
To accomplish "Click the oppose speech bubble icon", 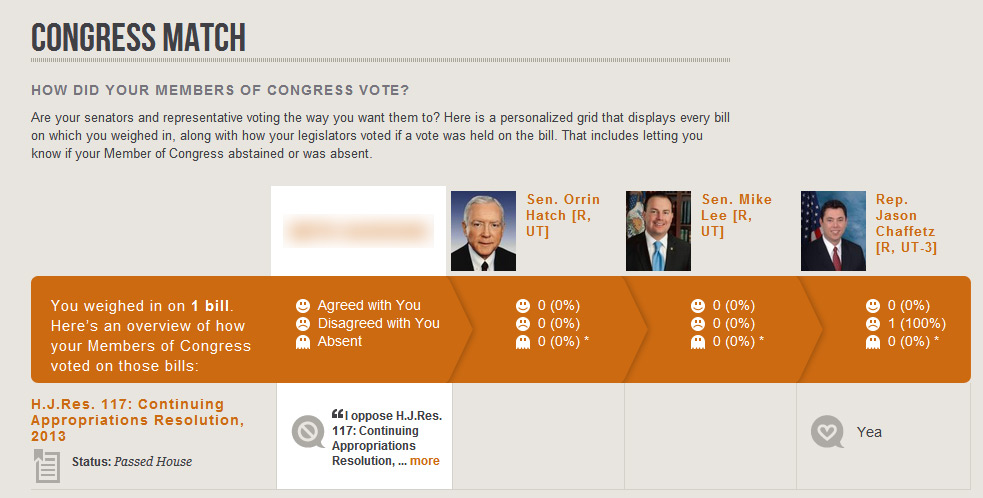I will [x=307, y=432].
